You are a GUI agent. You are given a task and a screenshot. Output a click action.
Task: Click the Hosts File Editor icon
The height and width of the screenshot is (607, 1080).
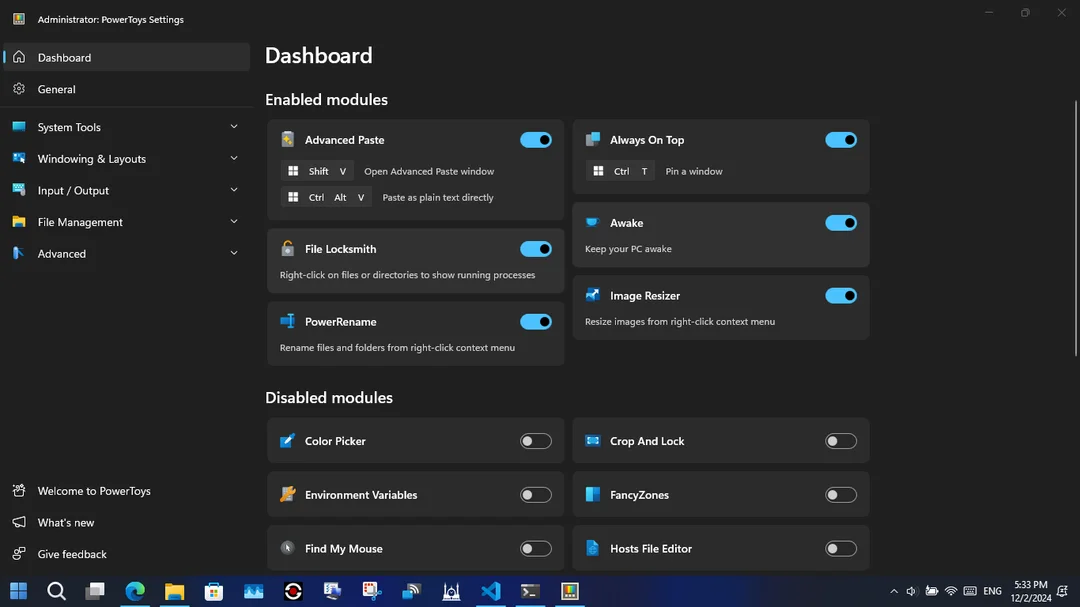pyautogui.click(x=592, y=548)
